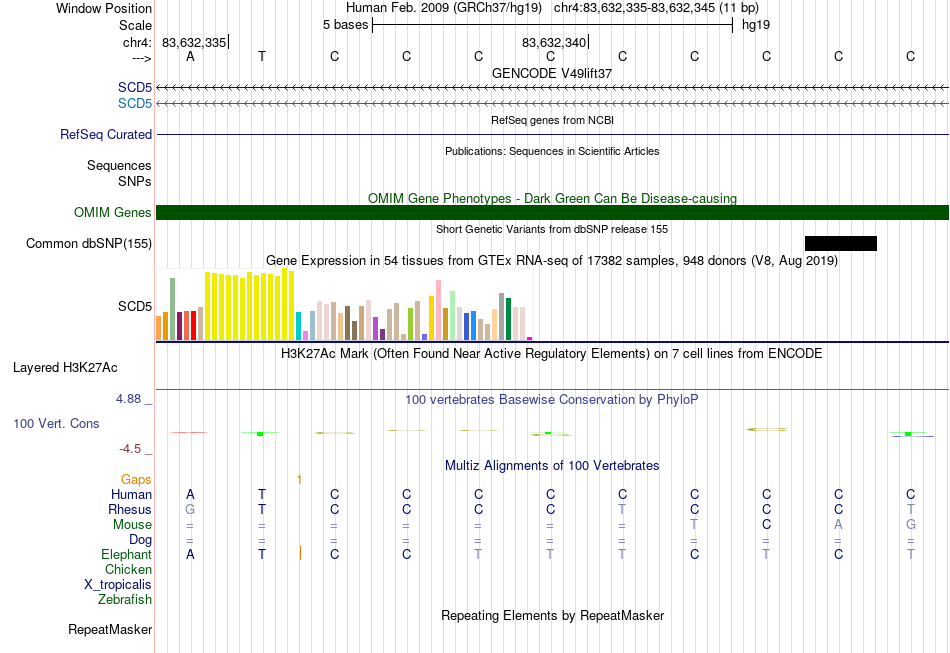This screenshot has height=653, width=950.
Task: Click the dark green OMIM Genes bar
Action: pyautogui.click(x=552, y=213)
